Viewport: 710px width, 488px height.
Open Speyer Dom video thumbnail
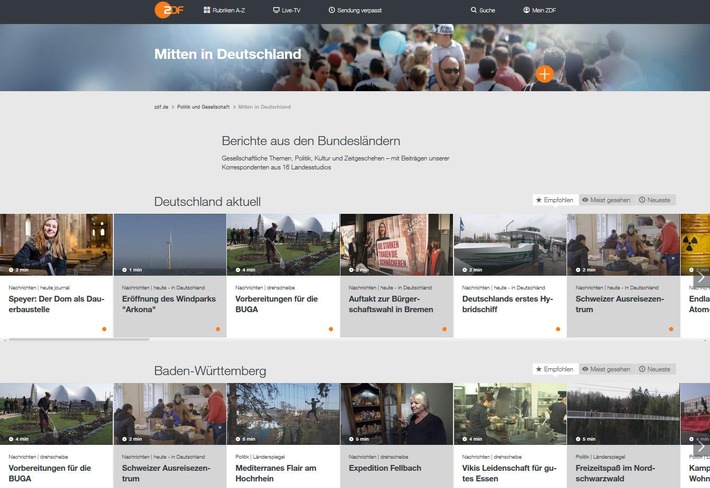[x=56, y=244]
